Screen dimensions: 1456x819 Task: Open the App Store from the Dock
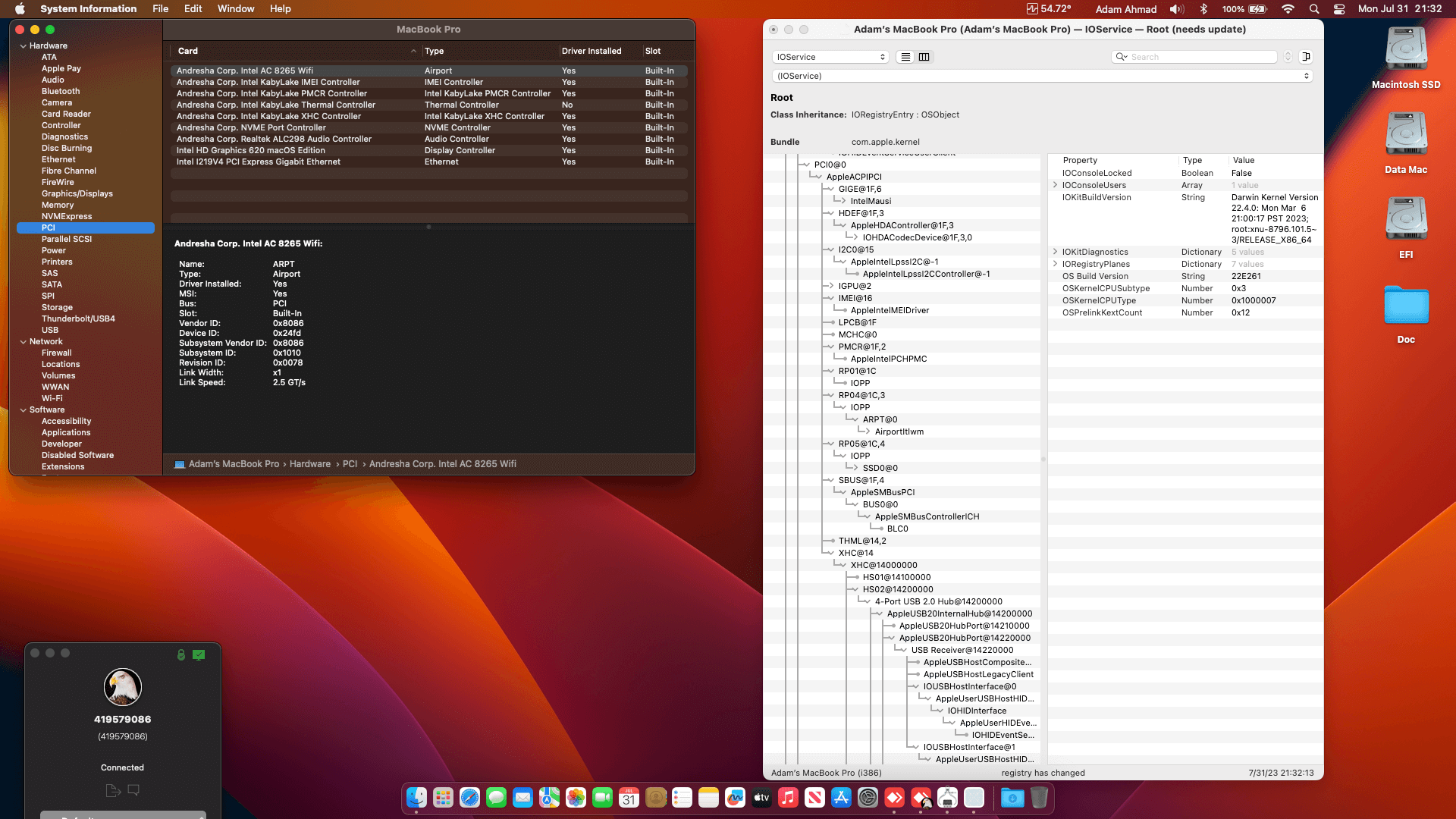pyautogui.click(x=840, y=798)
